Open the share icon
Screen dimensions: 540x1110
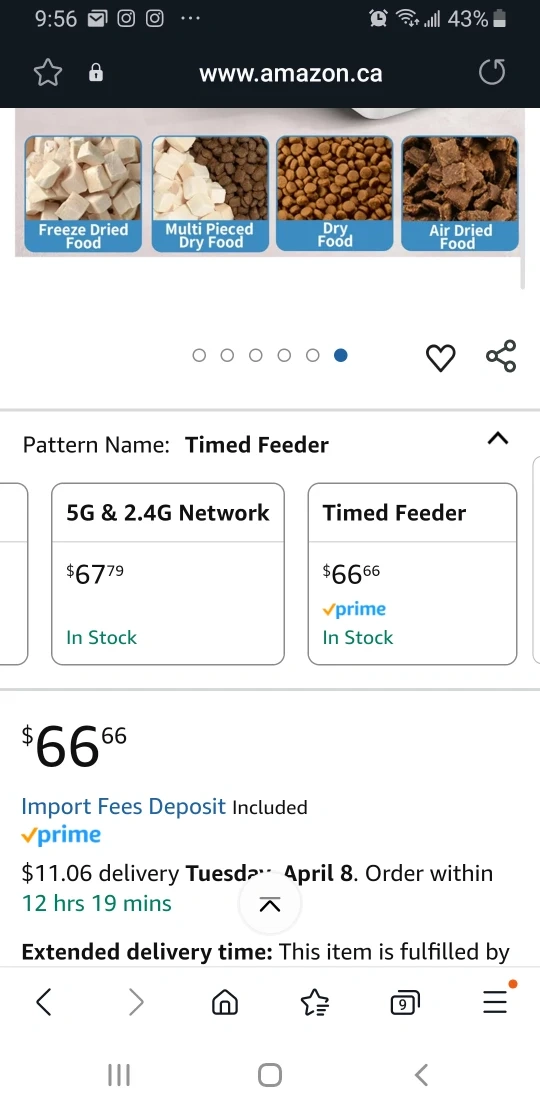(501, 356)
